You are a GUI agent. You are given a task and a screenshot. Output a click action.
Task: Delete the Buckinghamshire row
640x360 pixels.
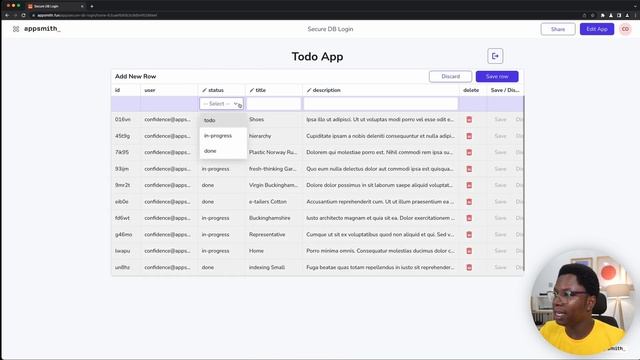pos(469,218)
